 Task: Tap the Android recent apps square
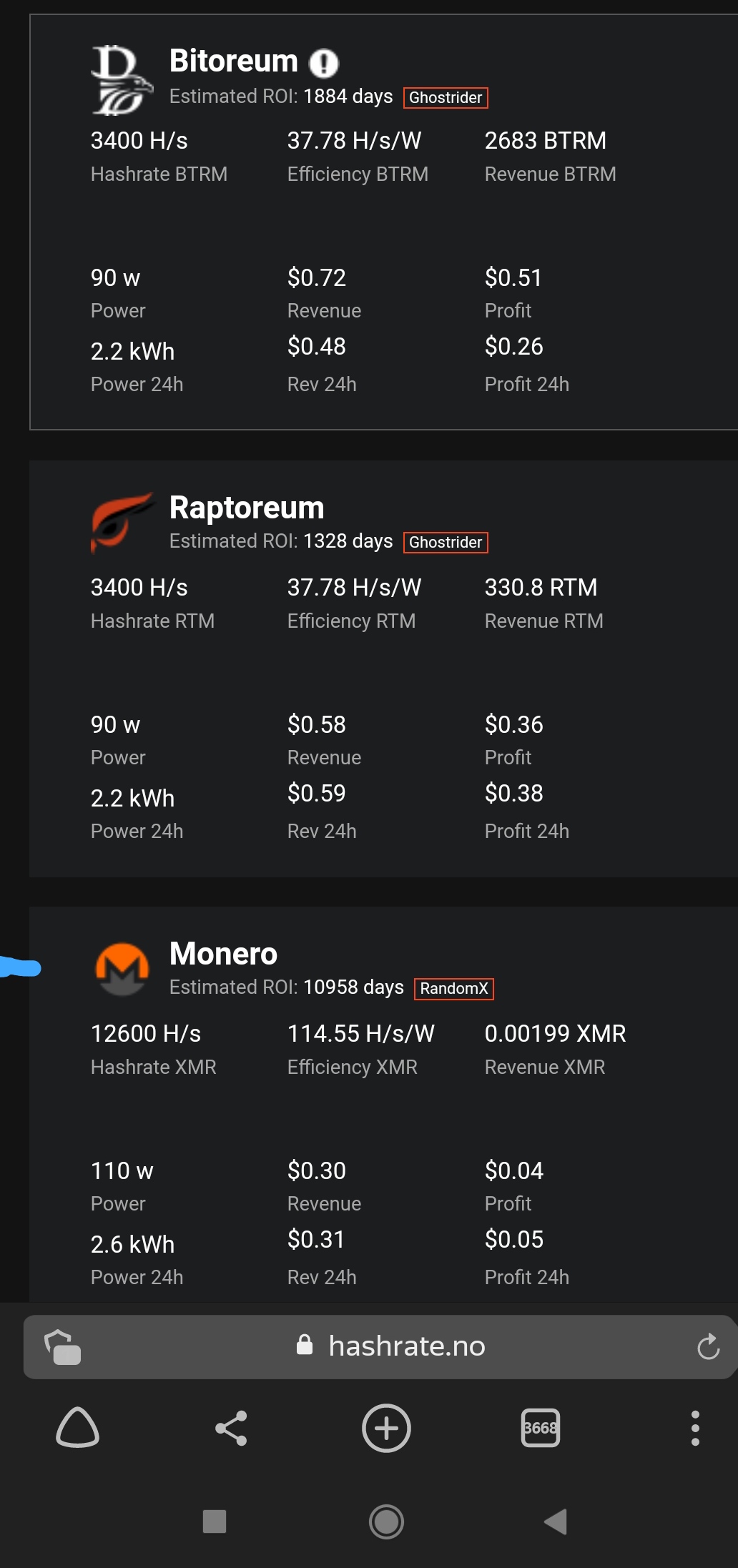tap(215, 1522)
